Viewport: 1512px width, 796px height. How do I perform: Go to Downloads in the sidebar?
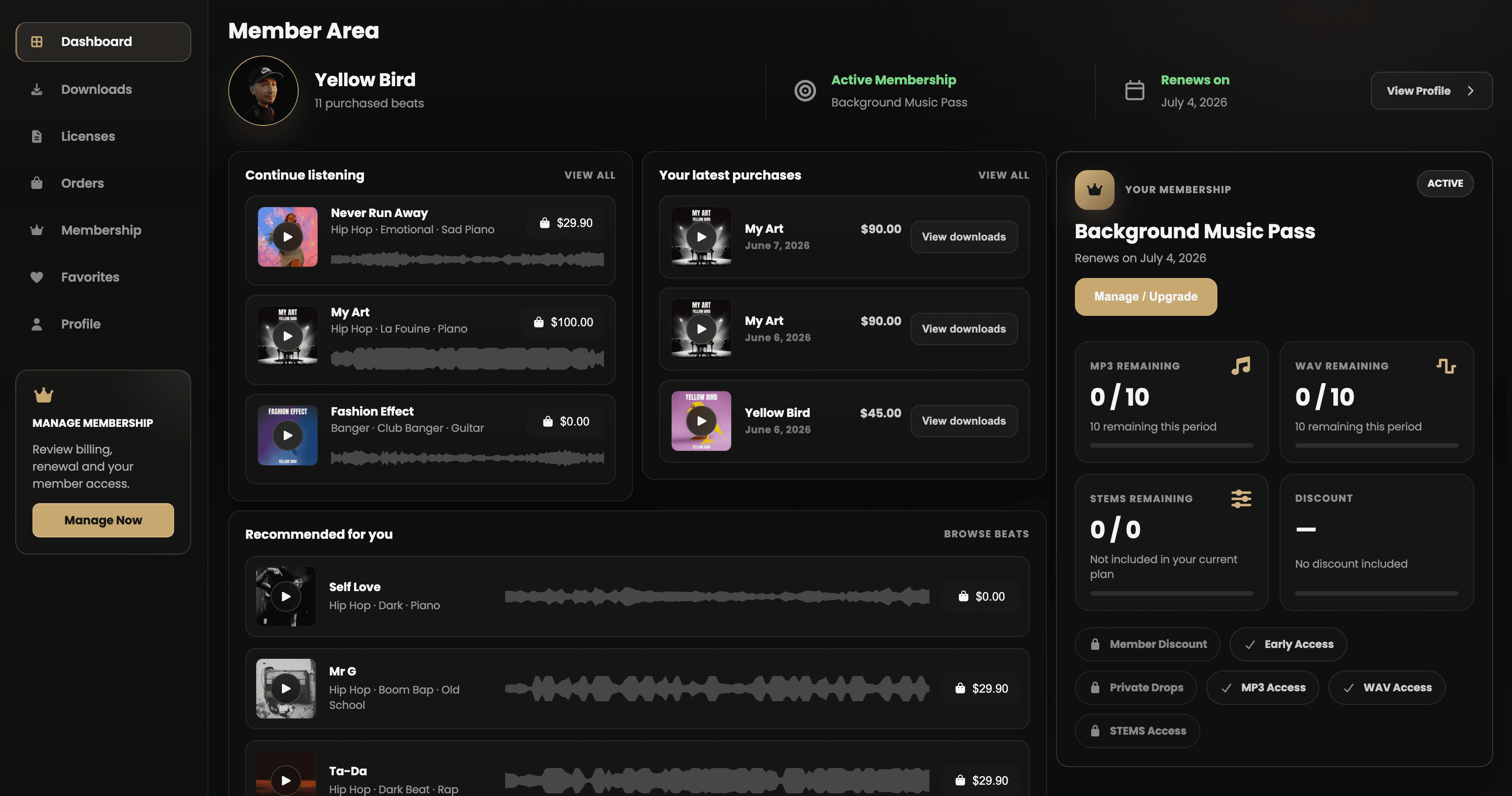coord(103,89)
